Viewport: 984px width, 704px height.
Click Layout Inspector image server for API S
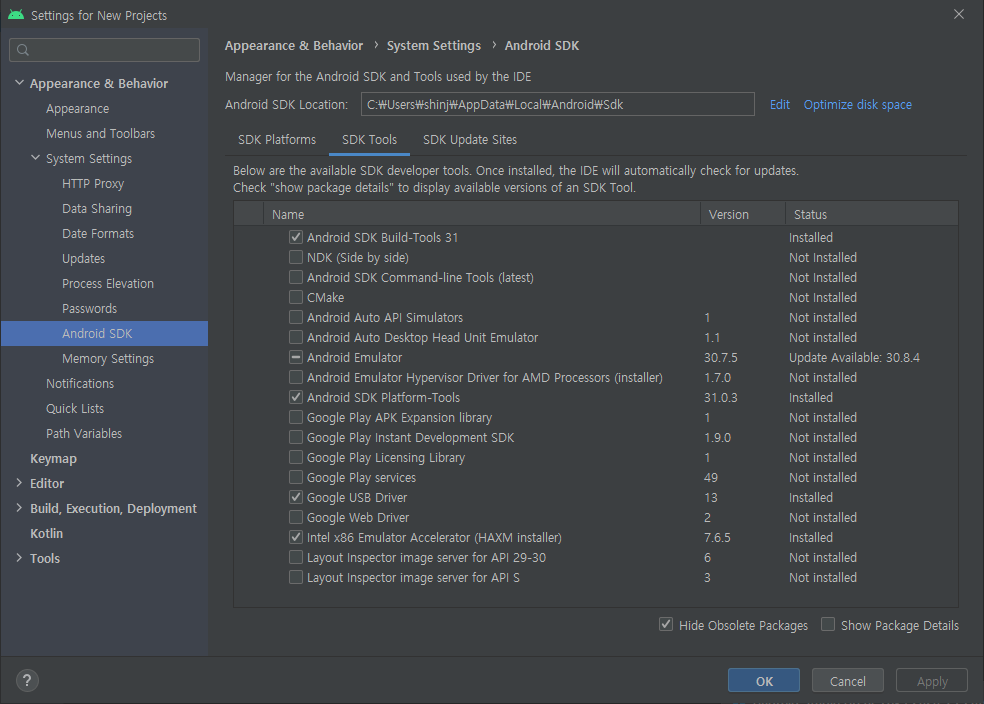pos(413,578)
